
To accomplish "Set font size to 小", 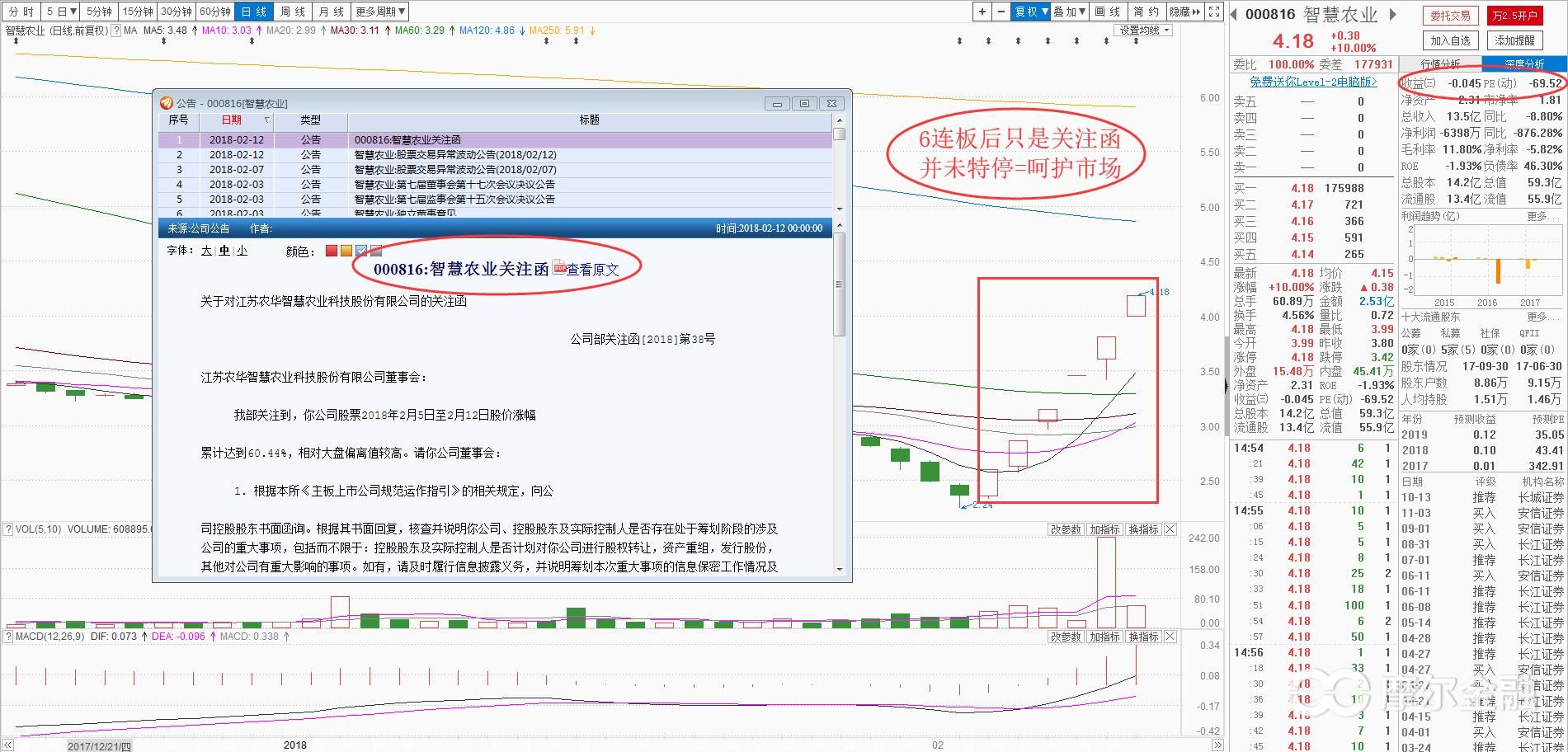I will click(242, 251).
